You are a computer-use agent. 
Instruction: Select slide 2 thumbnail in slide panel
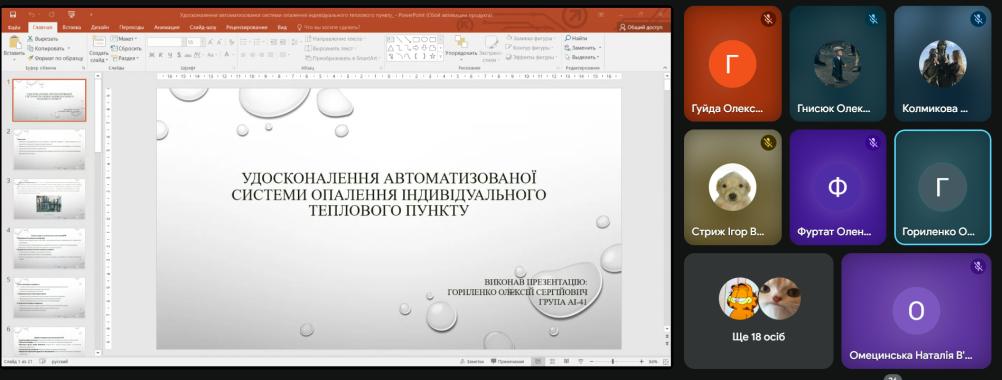[49, 149]
